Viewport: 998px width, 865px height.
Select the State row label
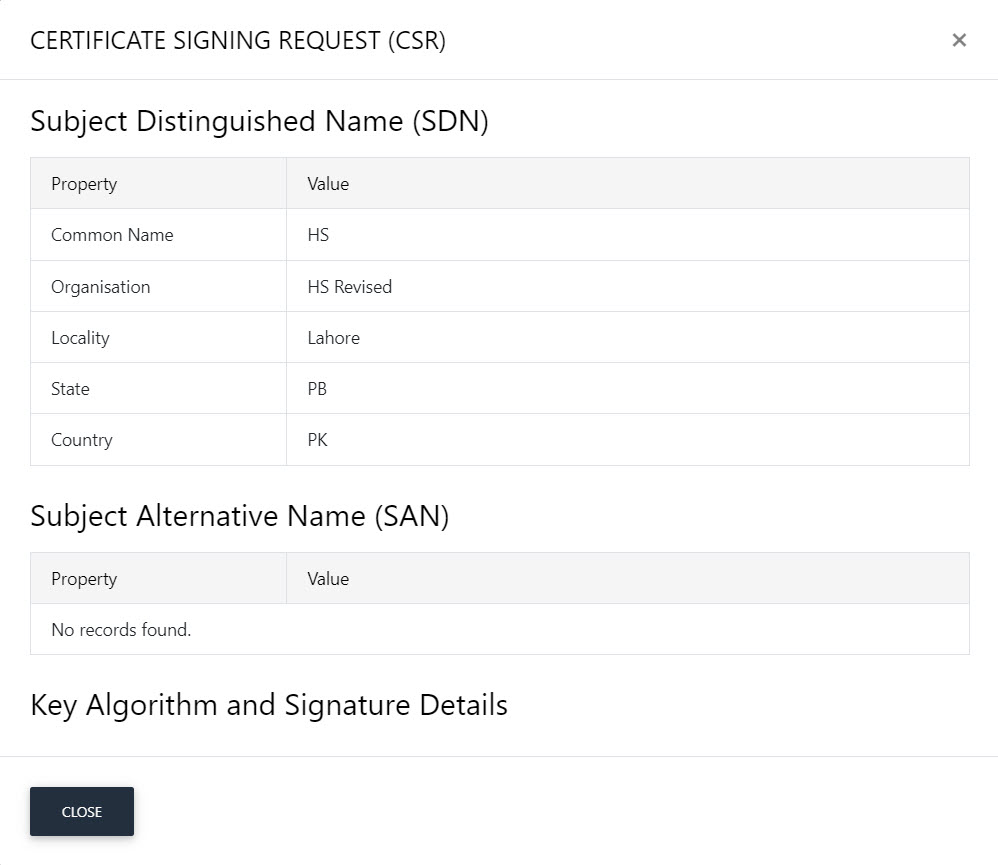tap(70, 389)
